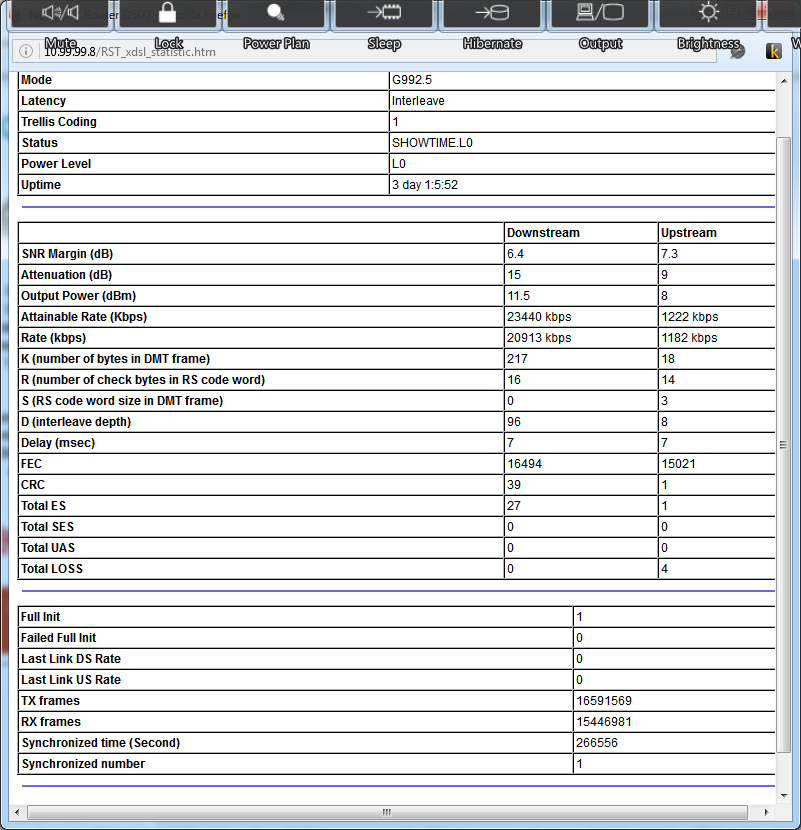Click the Trellis Coding row label
This screenshot has width=801, height=830.
(x=58, y=122)
